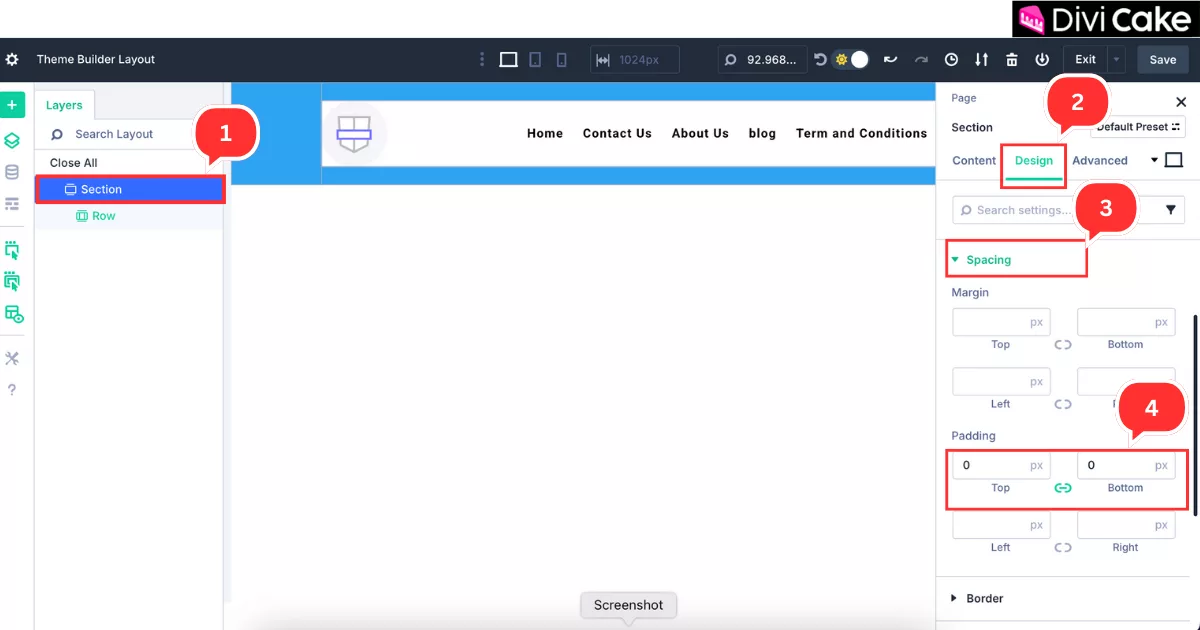Open the tools wrench icon in sidebar
The width and height of the screenshot is (1200, 630).
(x=12, y=359)
